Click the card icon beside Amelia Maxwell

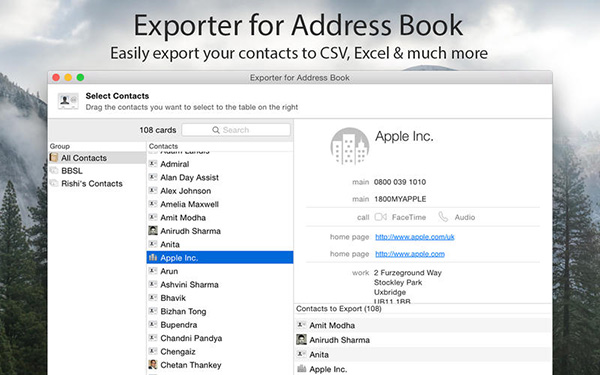(x=153, y=204)
